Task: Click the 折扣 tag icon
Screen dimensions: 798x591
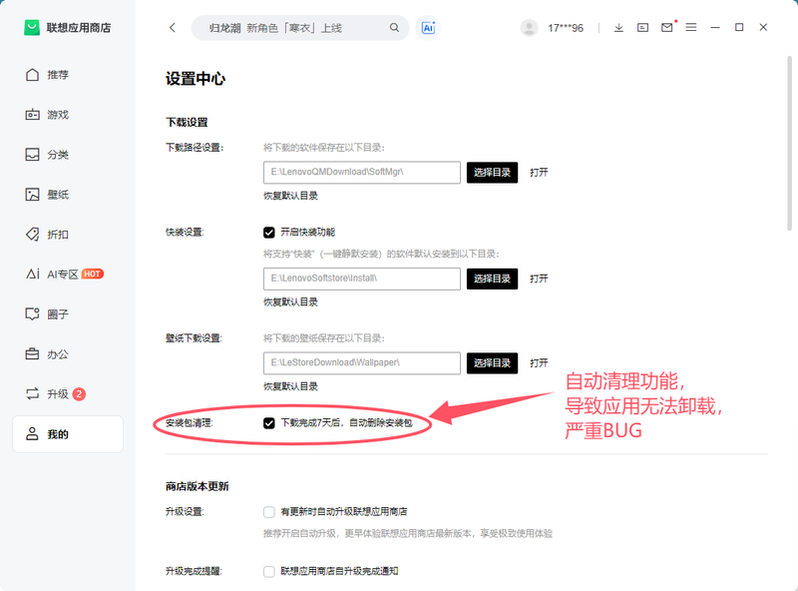Action: [32, 234]
